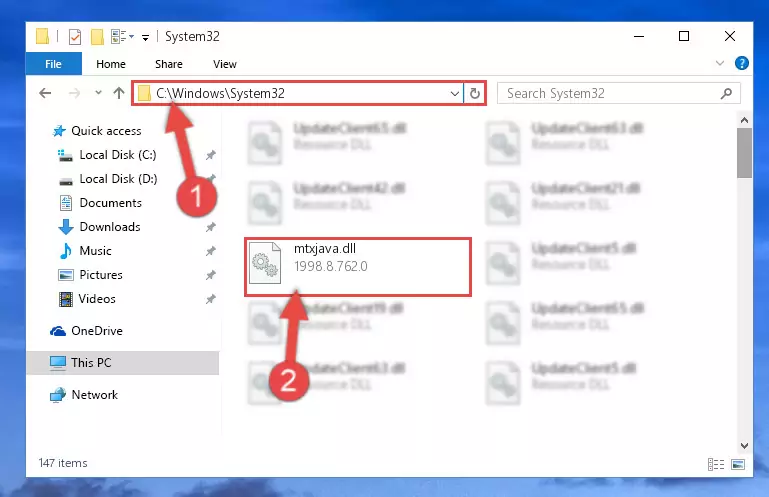Switch to the Home ribbon tab

pyautogui.click(x=111, y=64)
